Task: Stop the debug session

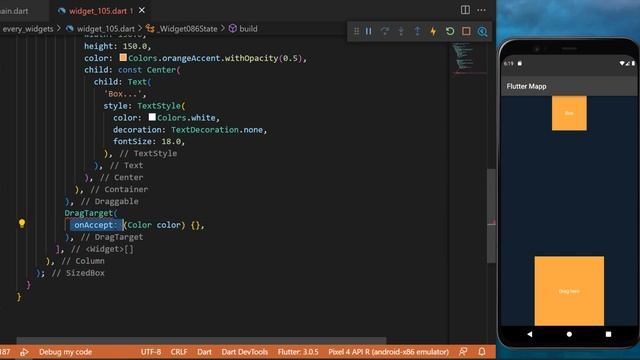Action: tap(466, 31)
